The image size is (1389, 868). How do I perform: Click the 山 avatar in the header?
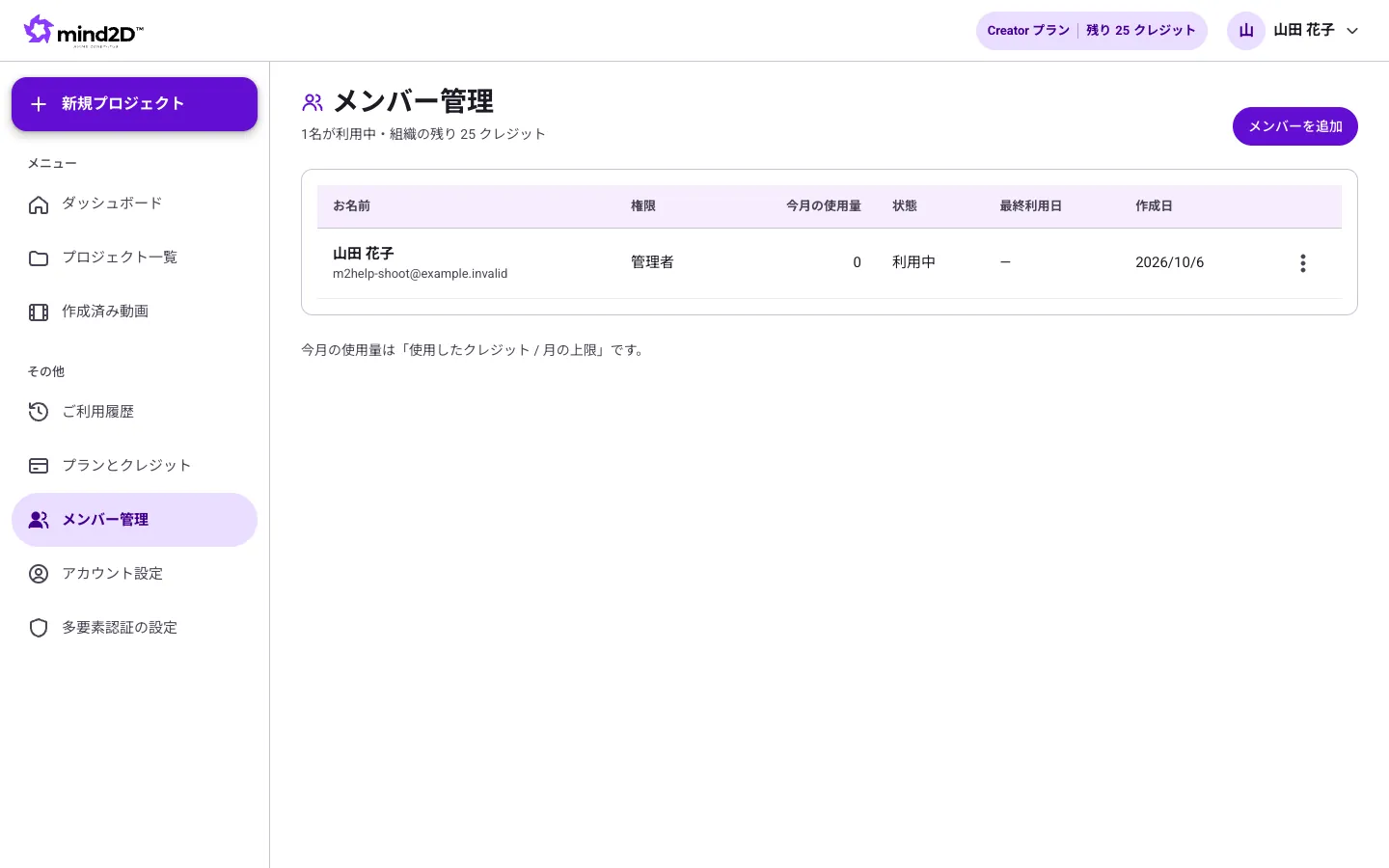pyautogui.click(x=1246, y=31)
